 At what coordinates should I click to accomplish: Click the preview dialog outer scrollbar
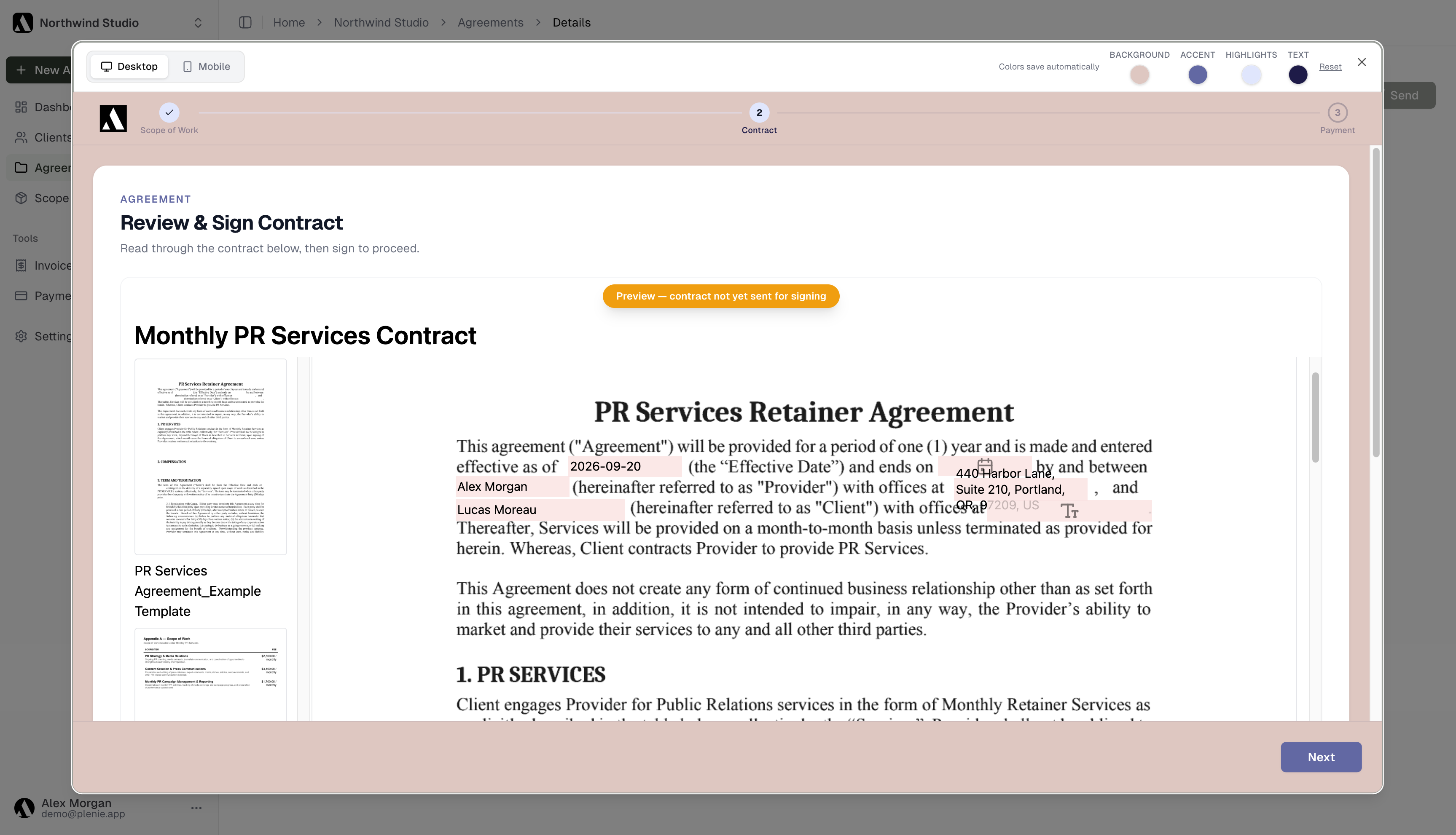pyautogui.click(x=1375, y=302)
